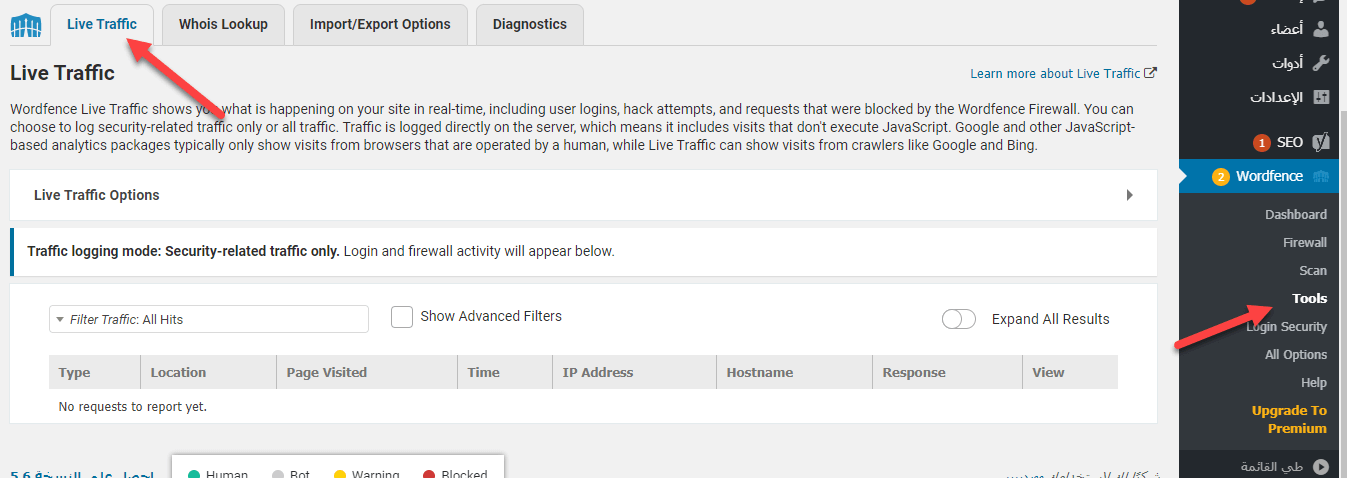Click the Wordfence logo icon beside the tabs
The image size is (1347, 478).
pyautogui.click(x=25, y=24)
